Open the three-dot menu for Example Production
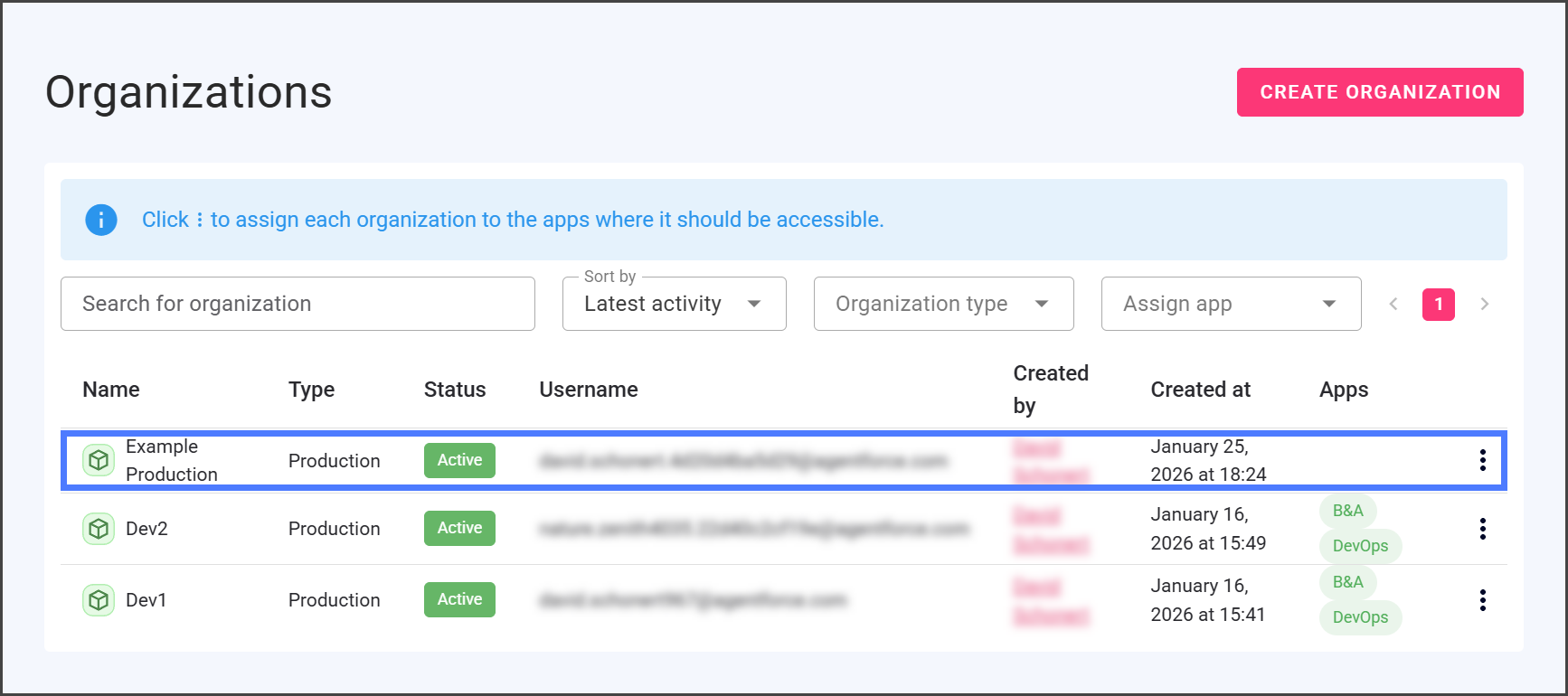This screenshot has width=1568, height=696. [x=1482, y=460]
